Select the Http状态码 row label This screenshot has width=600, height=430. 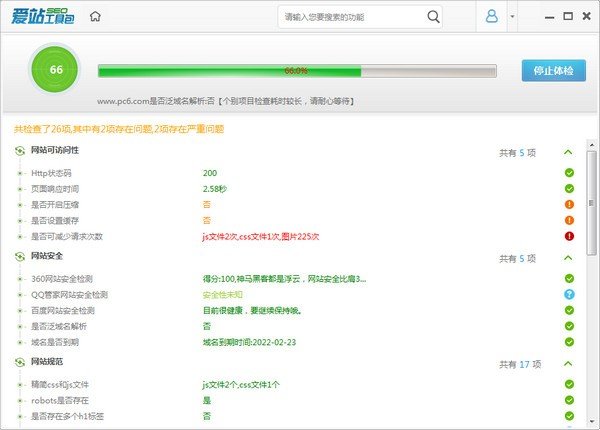click(x=51, y=173)
